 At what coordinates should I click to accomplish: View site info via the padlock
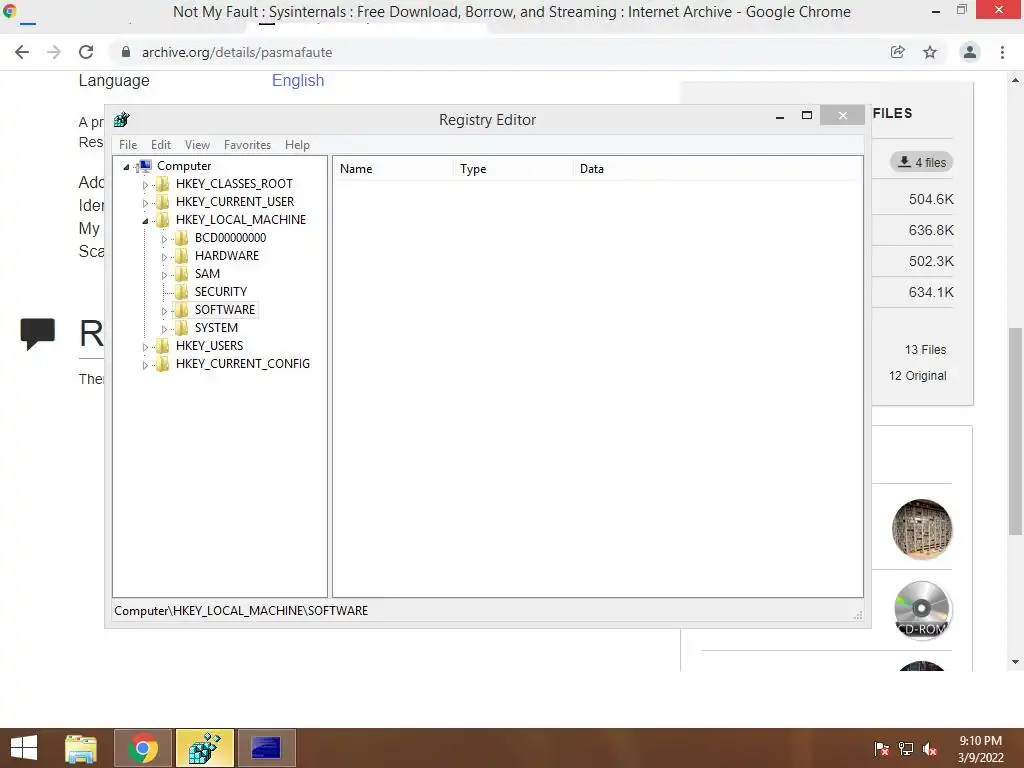tap(125, 52)
